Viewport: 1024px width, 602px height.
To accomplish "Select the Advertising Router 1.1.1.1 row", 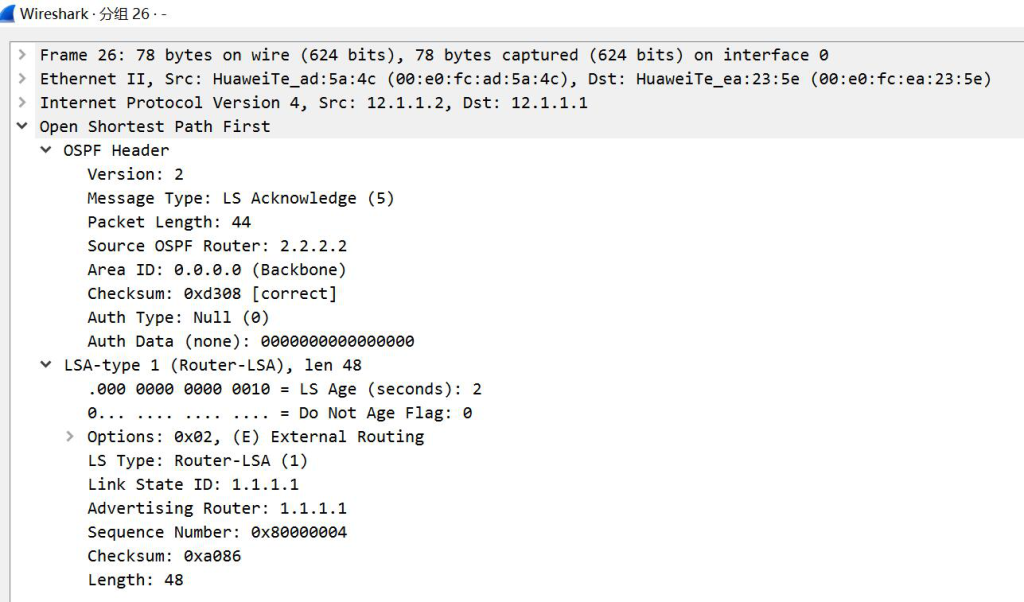I will point(217,508).
